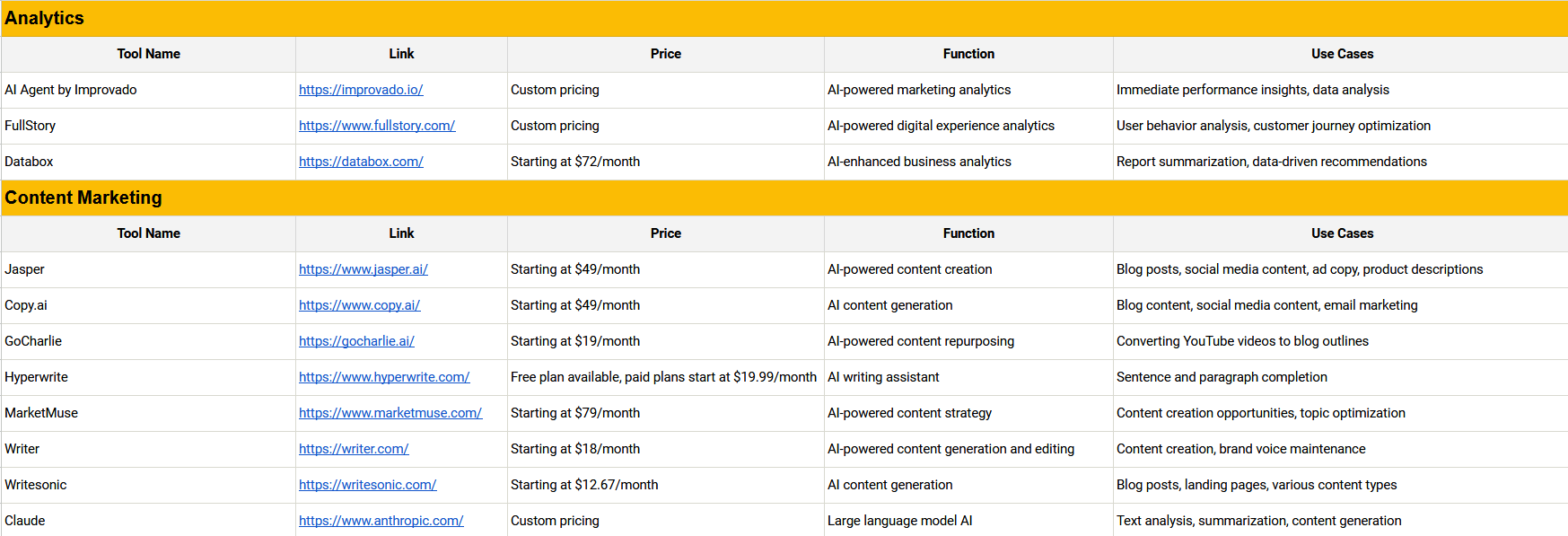Click the Jasper tool name cell

(148, 269)
